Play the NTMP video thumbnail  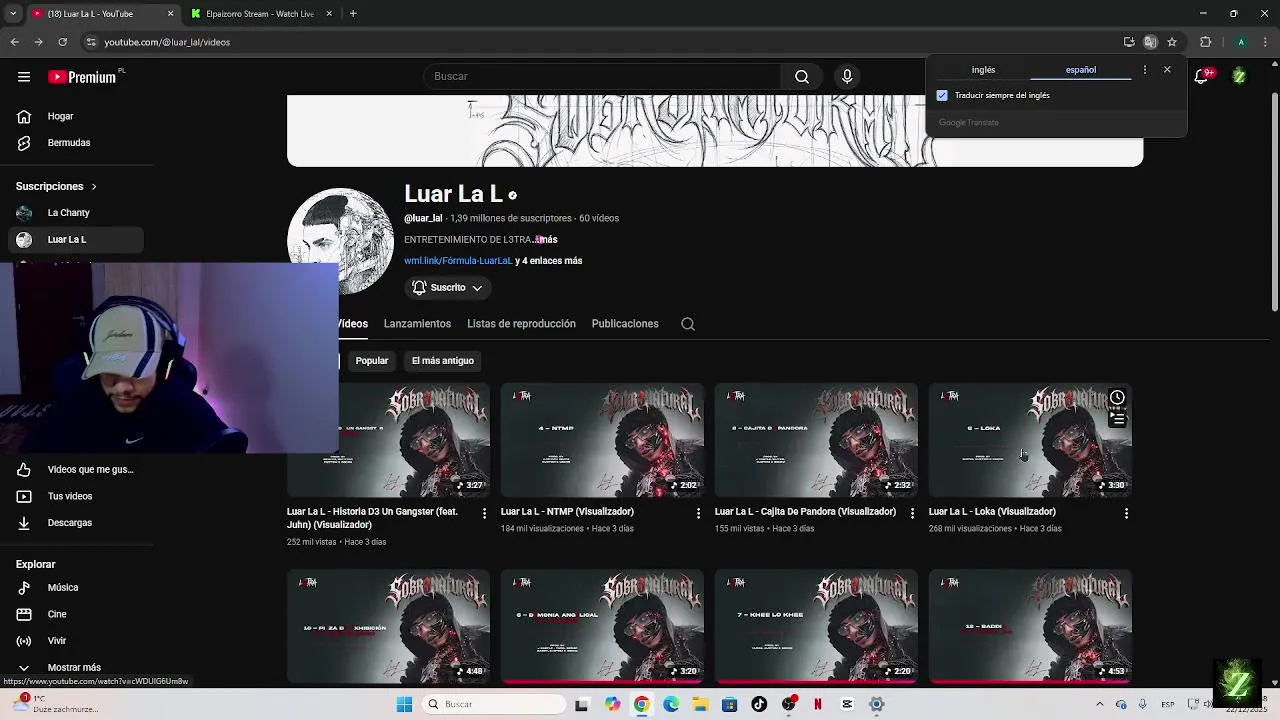(x=602, y=440)
